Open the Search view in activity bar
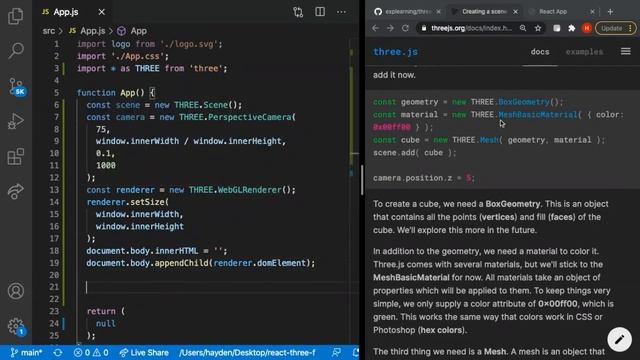The image size is (640, 360). point(16,51)
